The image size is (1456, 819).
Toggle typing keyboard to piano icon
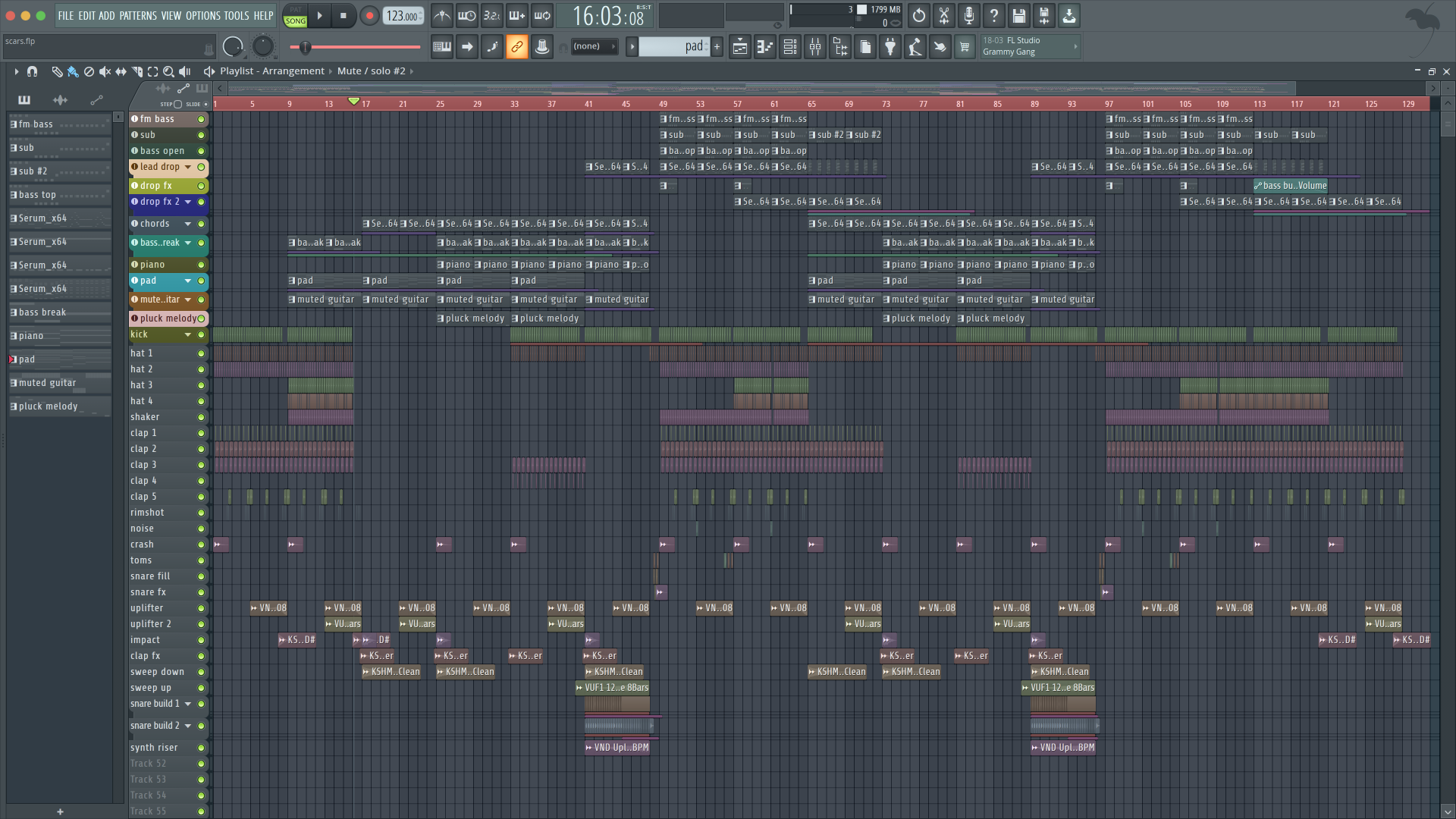(441, 47)
